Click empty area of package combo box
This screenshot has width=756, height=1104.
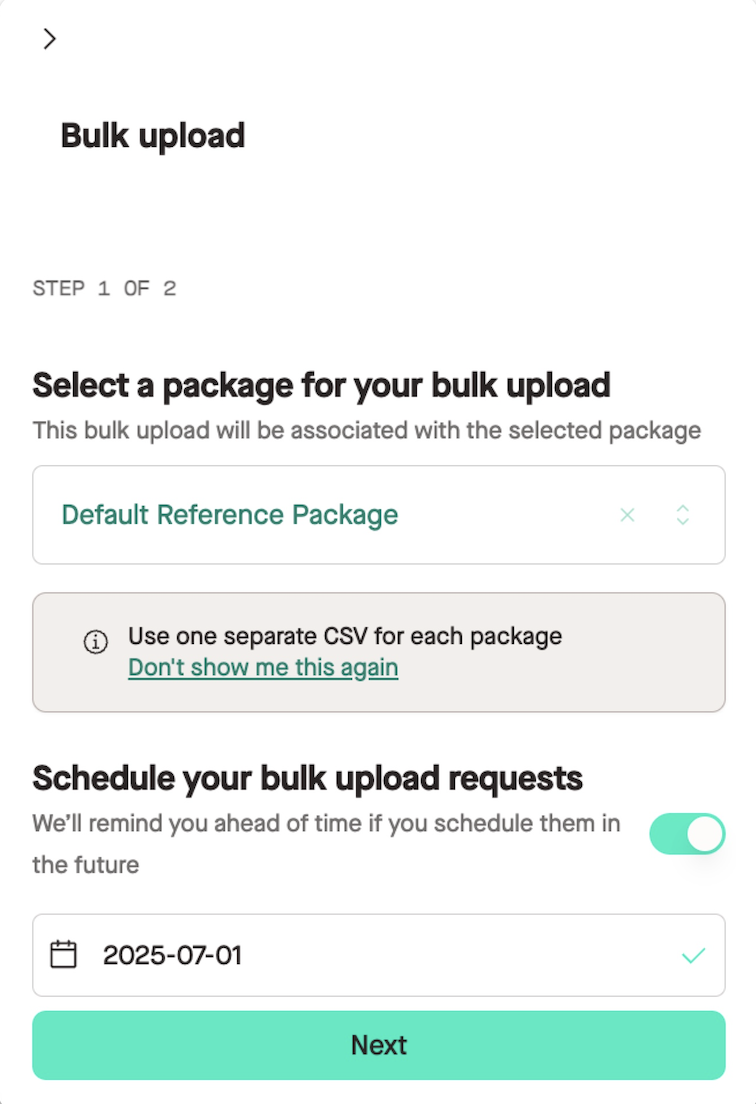point(507,515)
